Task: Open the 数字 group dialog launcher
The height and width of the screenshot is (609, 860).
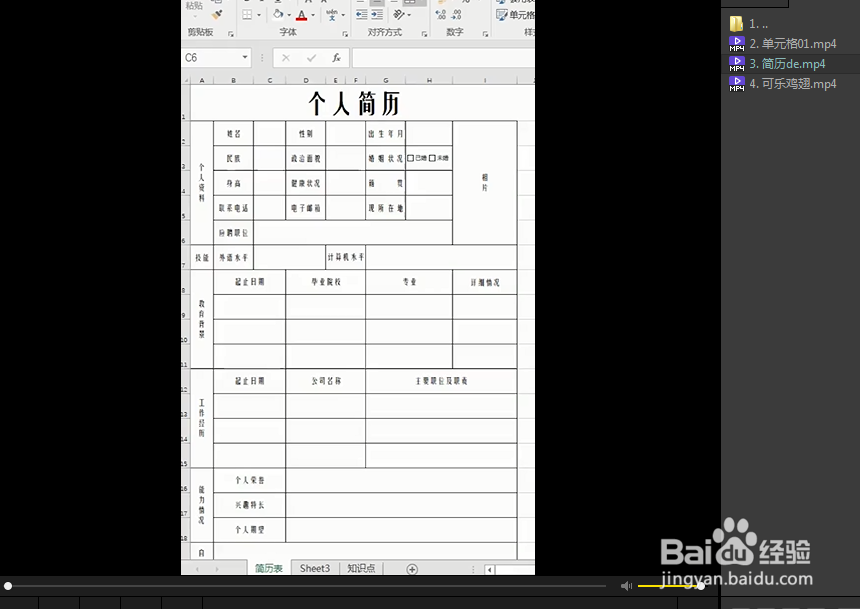Action: [x=485, y=34]
